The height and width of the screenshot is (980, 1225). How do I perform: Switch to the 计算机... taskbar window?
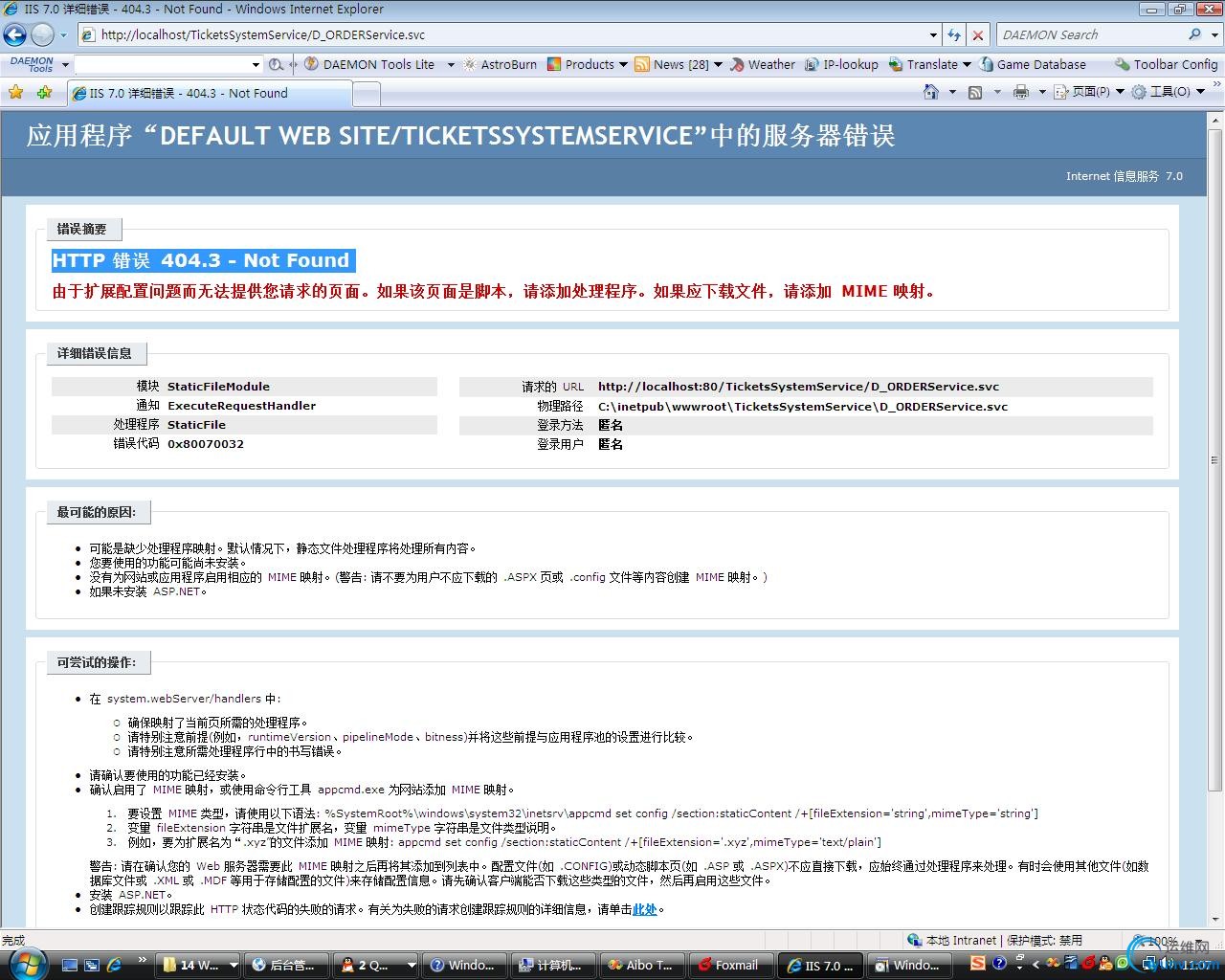(x=553, y=965)
